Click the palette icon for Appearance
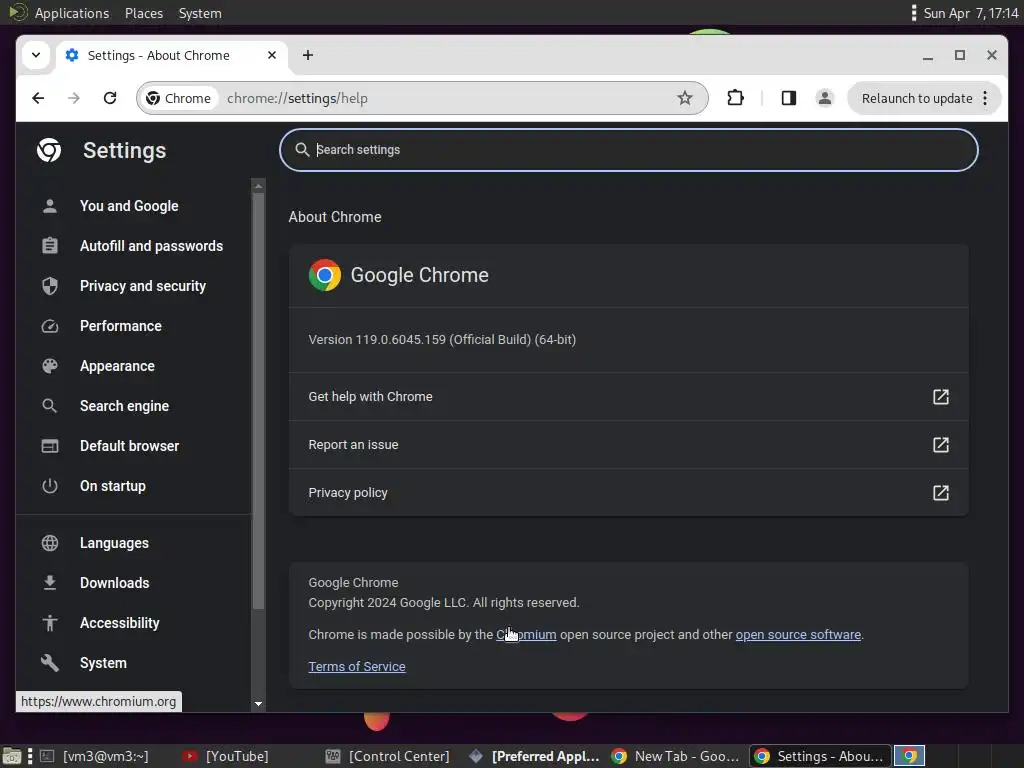This screenshot has width=1024, height=768. [50, 366]
